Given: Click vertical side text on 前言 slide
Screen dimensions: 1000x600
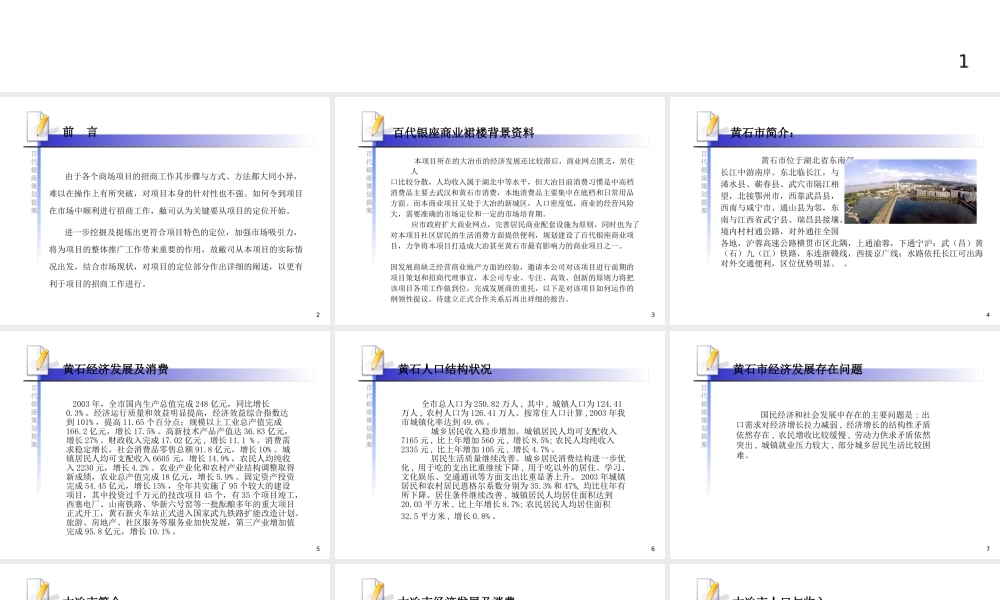Looking at the screenshot, I should pos(34,181).
